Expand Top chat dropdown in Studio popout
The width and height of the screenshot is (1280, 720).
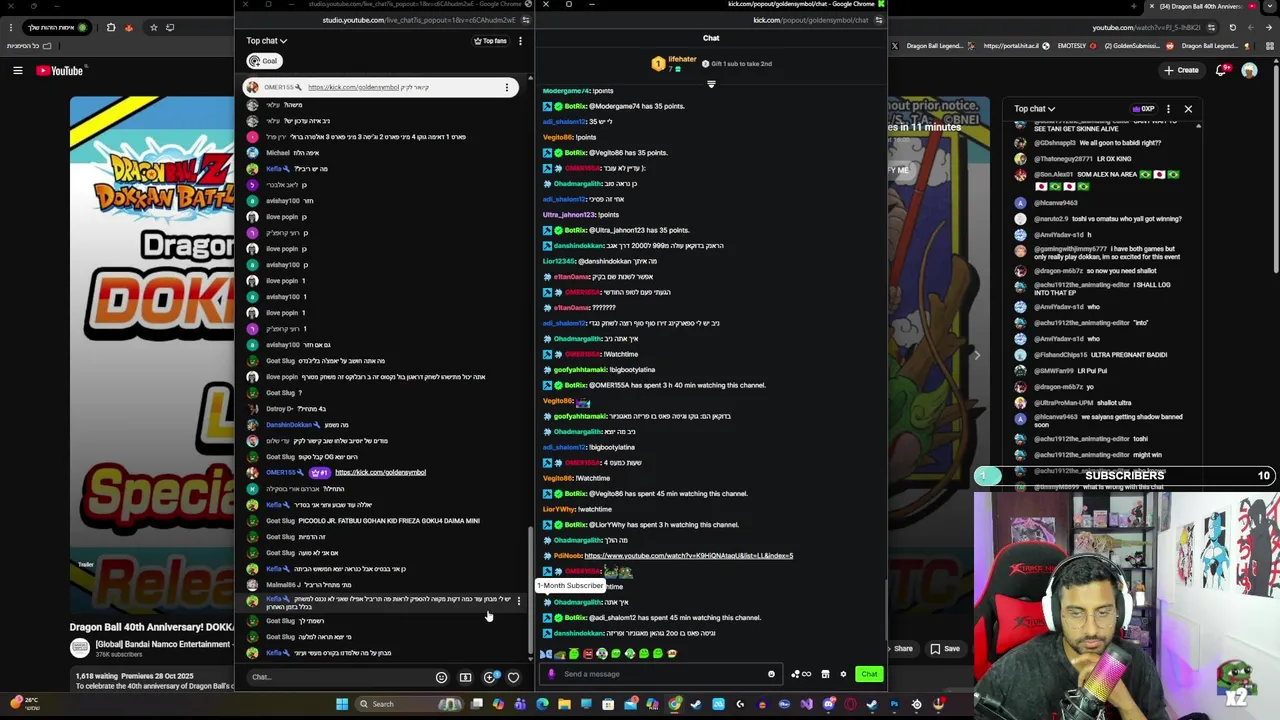click(266, 41)
